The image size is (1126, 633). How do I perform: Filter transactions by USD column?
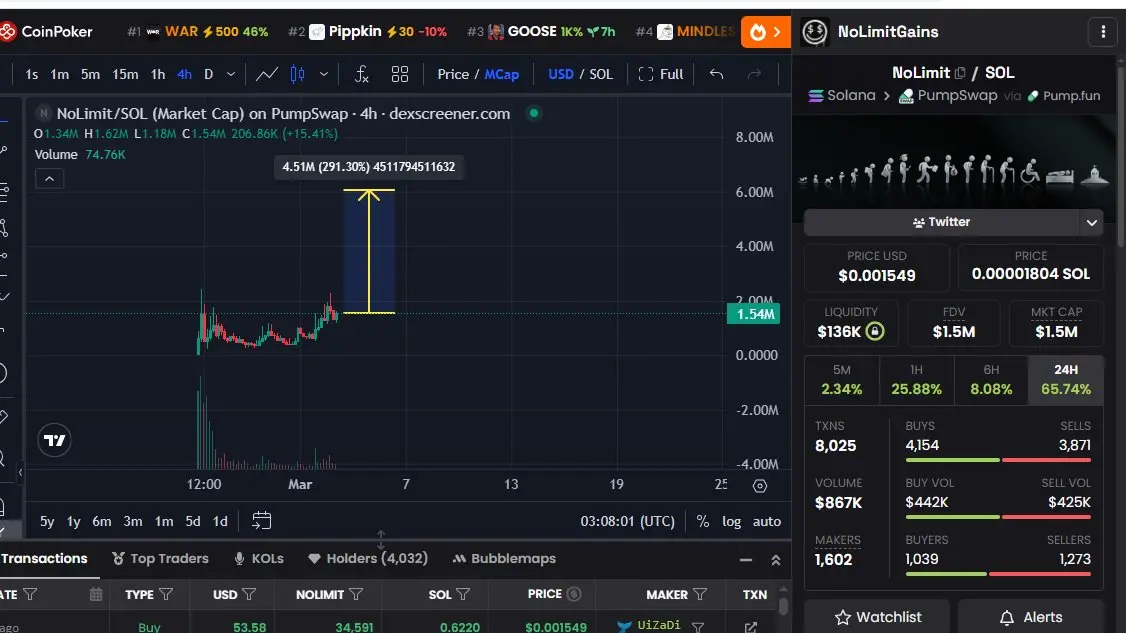click(249, 594)
